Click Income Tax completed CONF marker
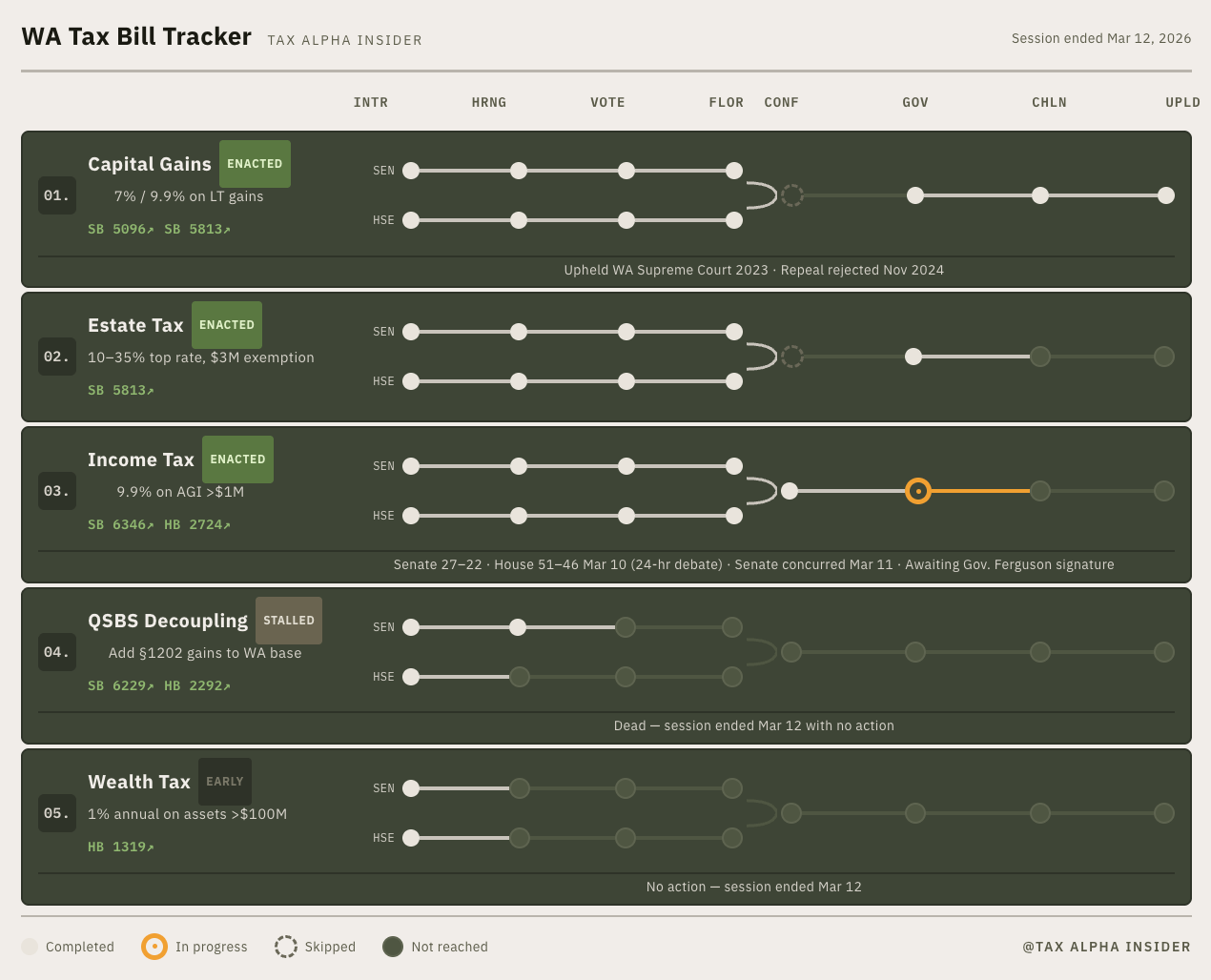The image size is (1211, 980). 790,491
